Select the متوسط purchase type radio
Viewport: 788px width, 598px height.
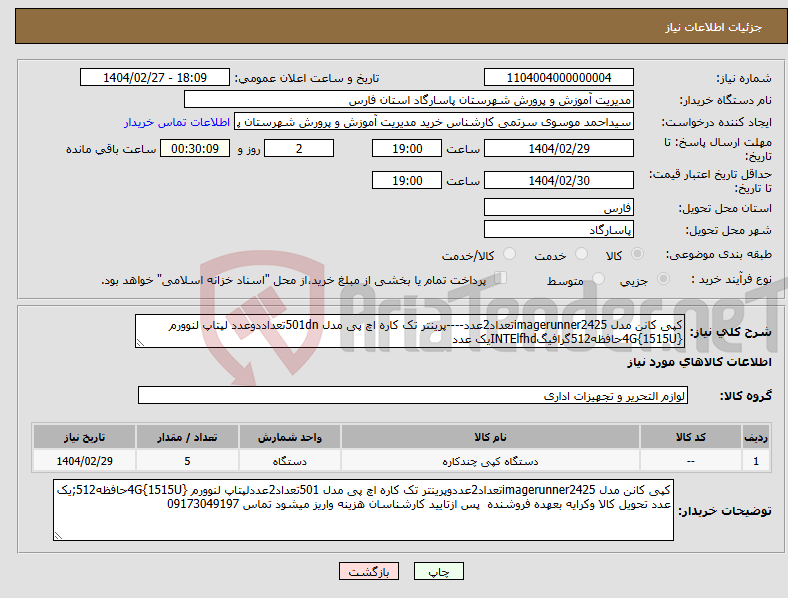[598, 278]
